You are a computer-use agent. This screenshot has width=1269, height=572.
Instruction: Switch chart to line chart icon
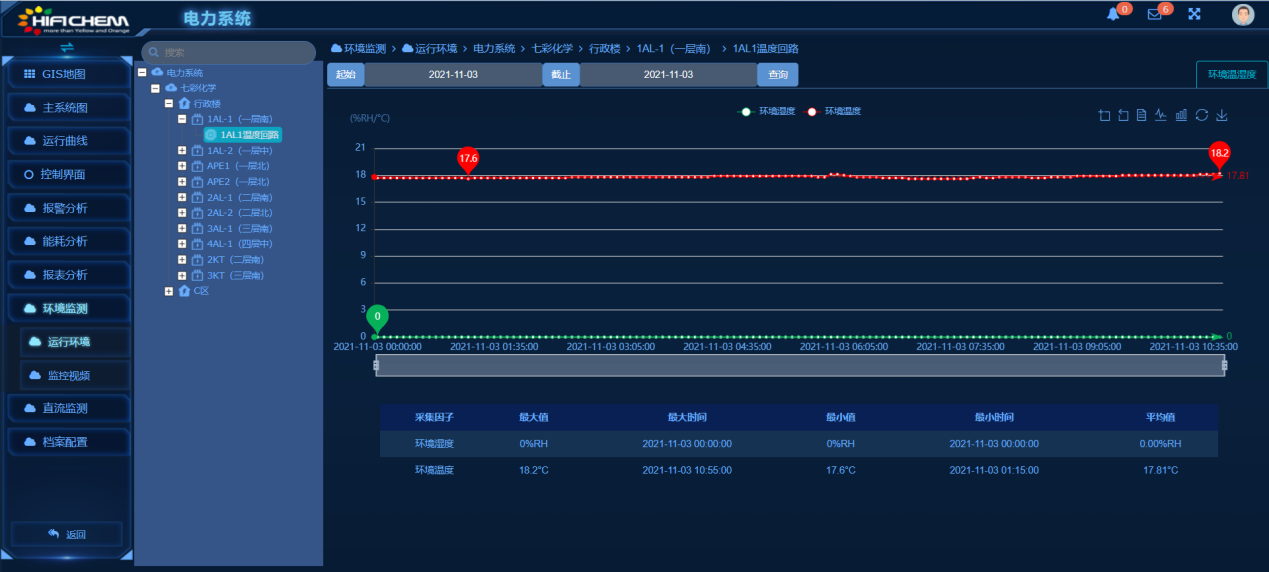click(x=1161, y=115)
